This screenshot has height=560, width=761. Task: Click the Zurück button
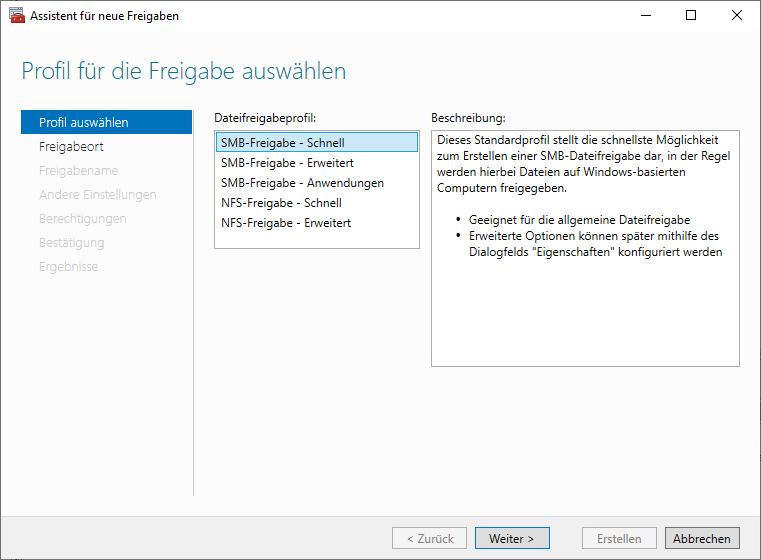(x=429, y=538)
